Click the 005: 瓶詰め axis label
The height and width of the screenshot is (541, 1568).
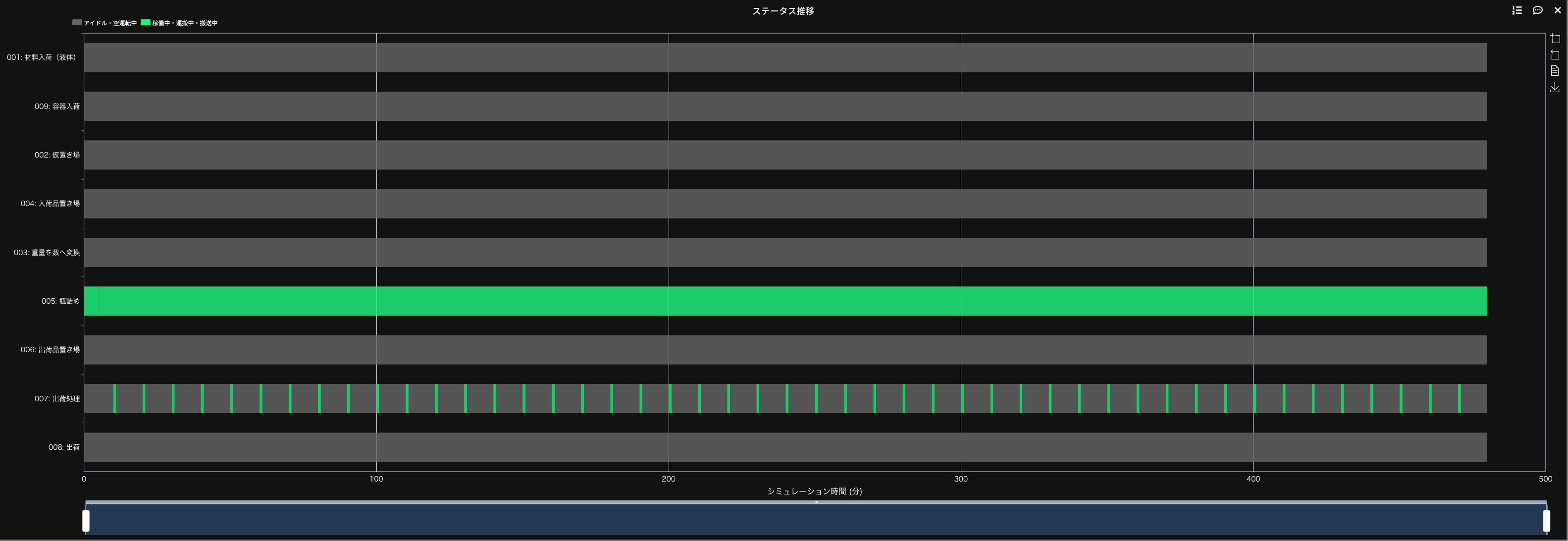click(60, 301)
